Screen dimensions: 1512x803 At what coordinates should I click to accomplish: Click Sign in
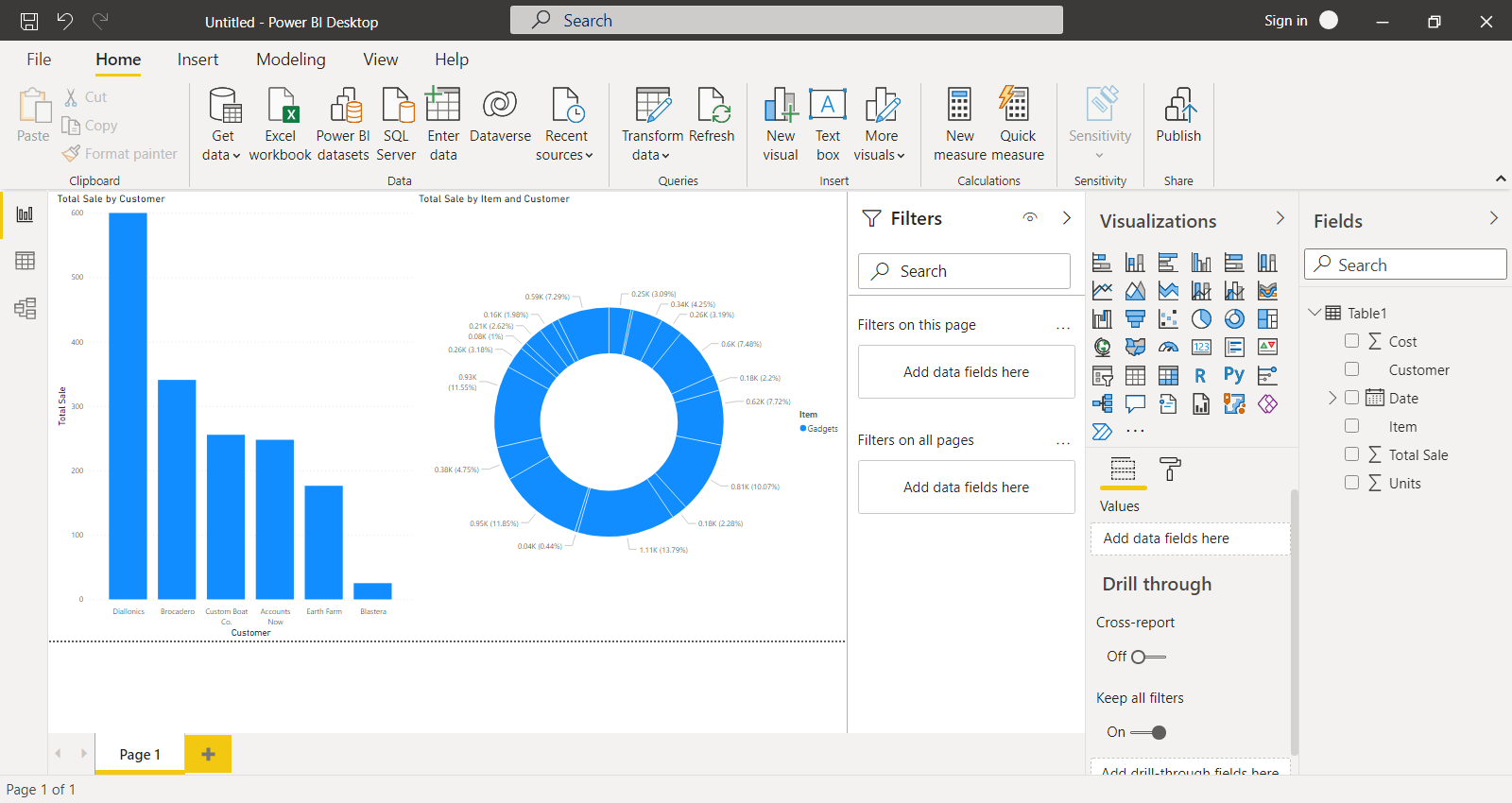click(1286, 21)
